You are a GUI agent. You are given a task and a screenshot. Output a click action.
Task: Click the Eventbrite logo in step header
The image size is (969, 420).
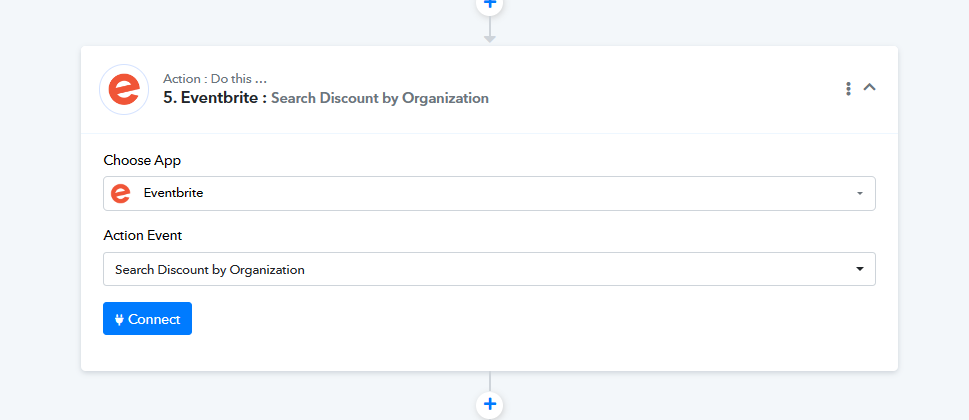point(124,90)
